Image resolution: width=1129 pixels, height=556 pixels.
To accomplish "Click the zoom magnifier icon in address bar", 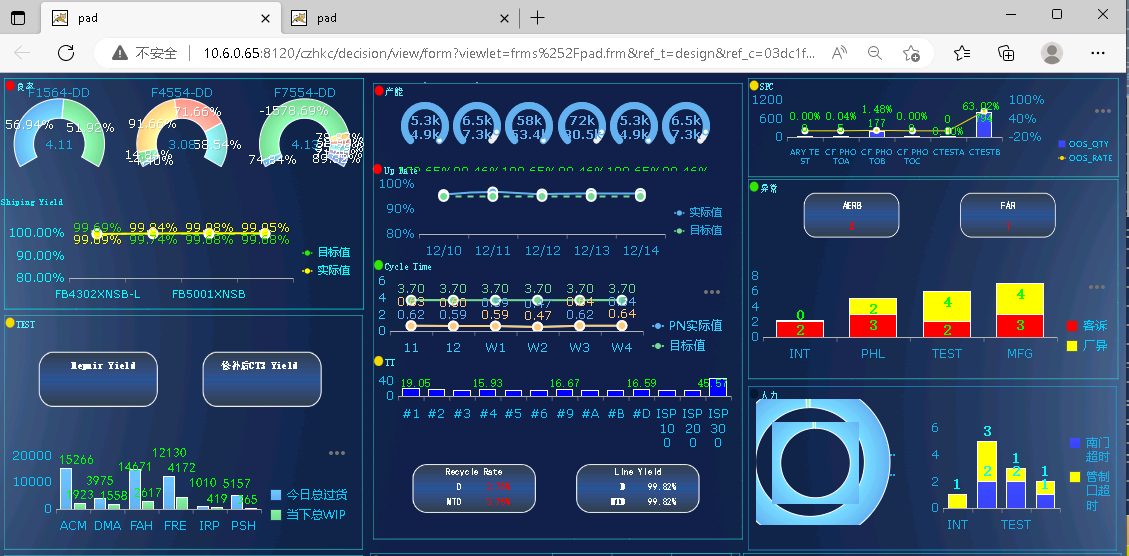I will [x=875, y=53].
